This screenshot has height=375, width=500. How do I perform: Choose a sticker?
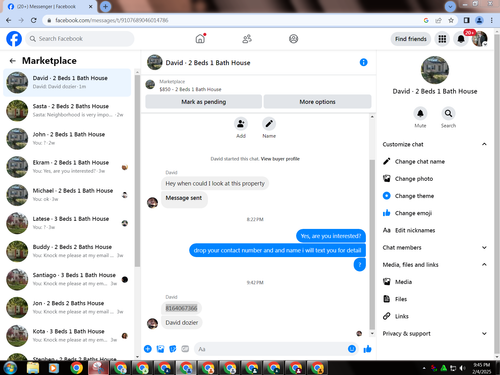pos(173,349)
